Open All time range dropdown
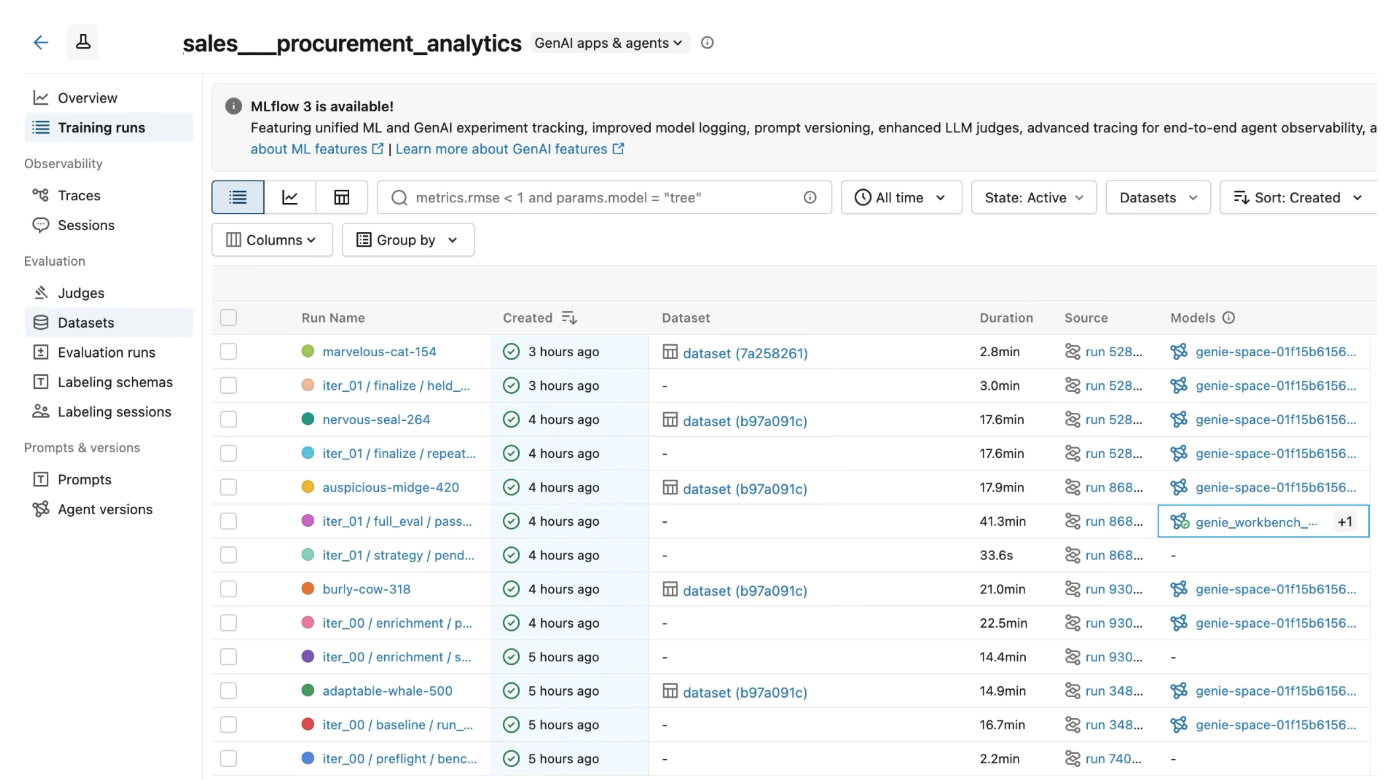The image size is (1386, 780). [901, 197]
